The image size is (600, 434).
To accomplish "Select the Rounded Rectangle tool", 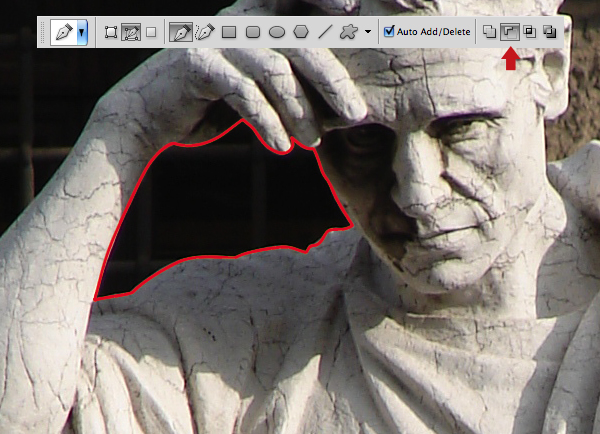I will (253, 32).
